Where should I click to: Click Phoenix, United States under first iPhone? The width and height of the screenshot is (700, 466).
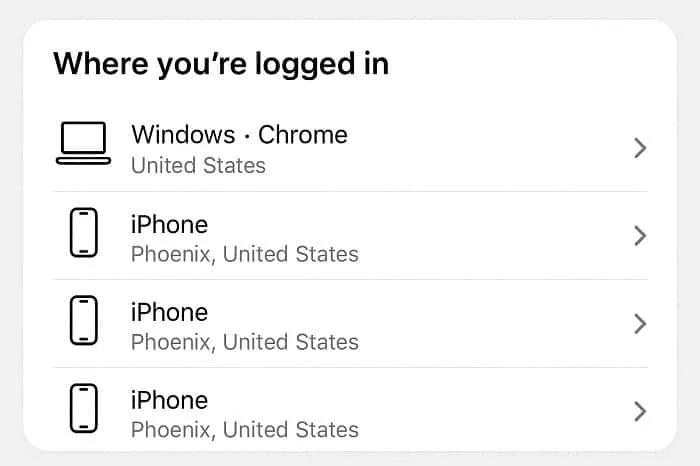[x=245, y=254]
